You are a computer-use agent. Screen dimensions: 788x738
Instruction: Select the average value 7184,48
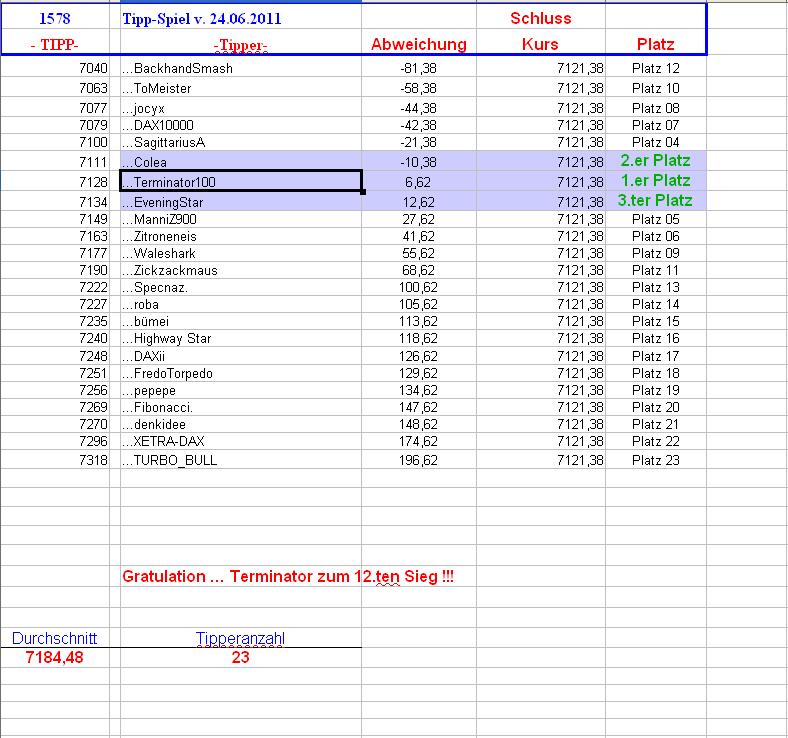[55, 657]
